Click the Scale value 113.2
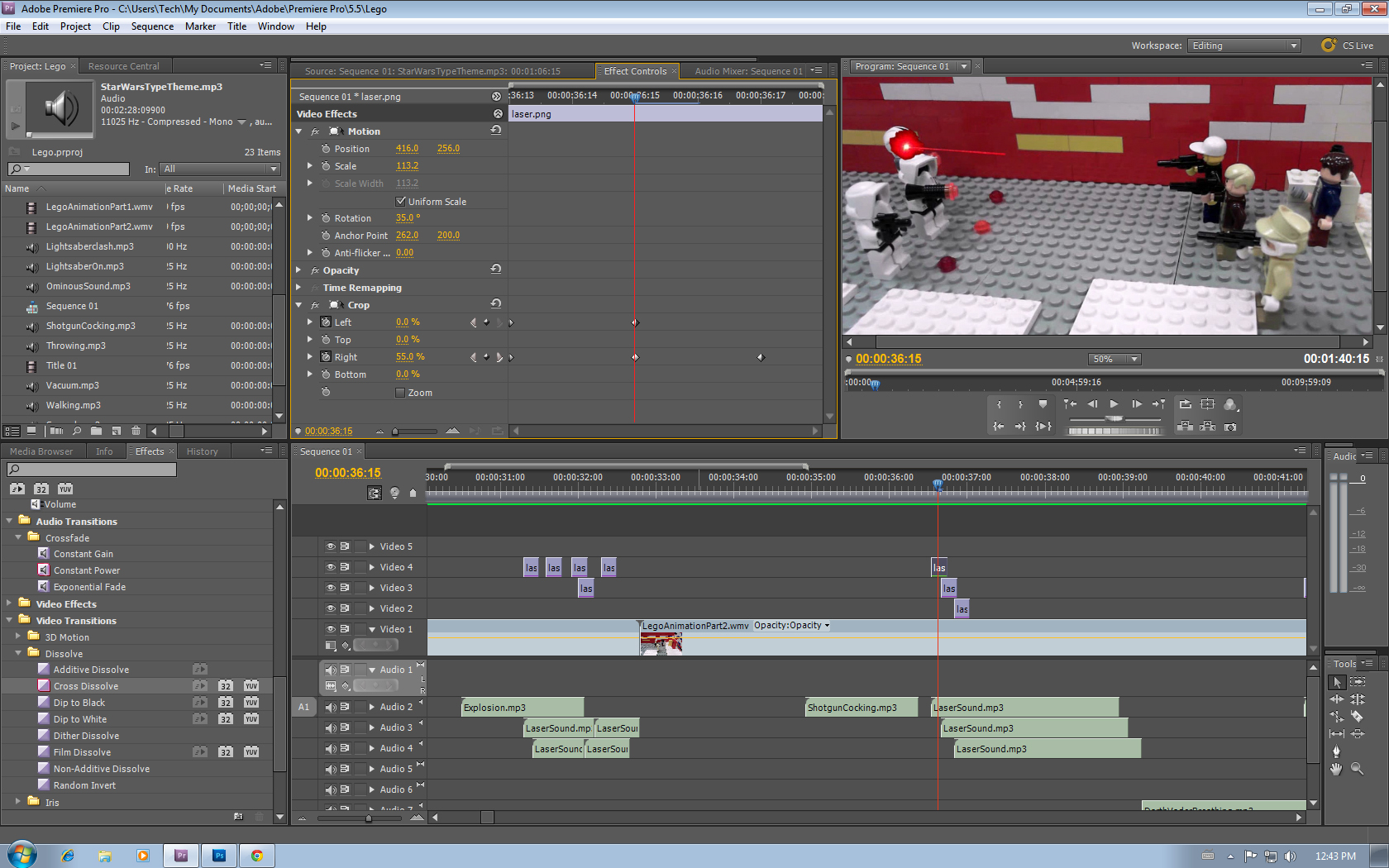1389x868 pixels. coord(407,166)
